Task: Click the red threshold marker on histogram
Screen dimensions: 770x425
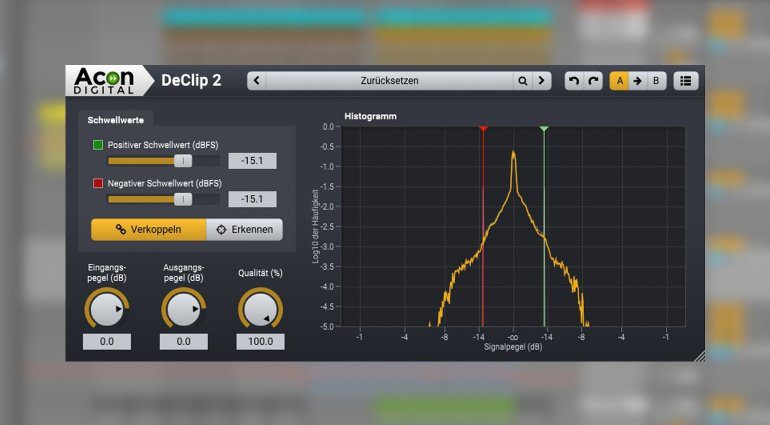Action: (483, 129)
